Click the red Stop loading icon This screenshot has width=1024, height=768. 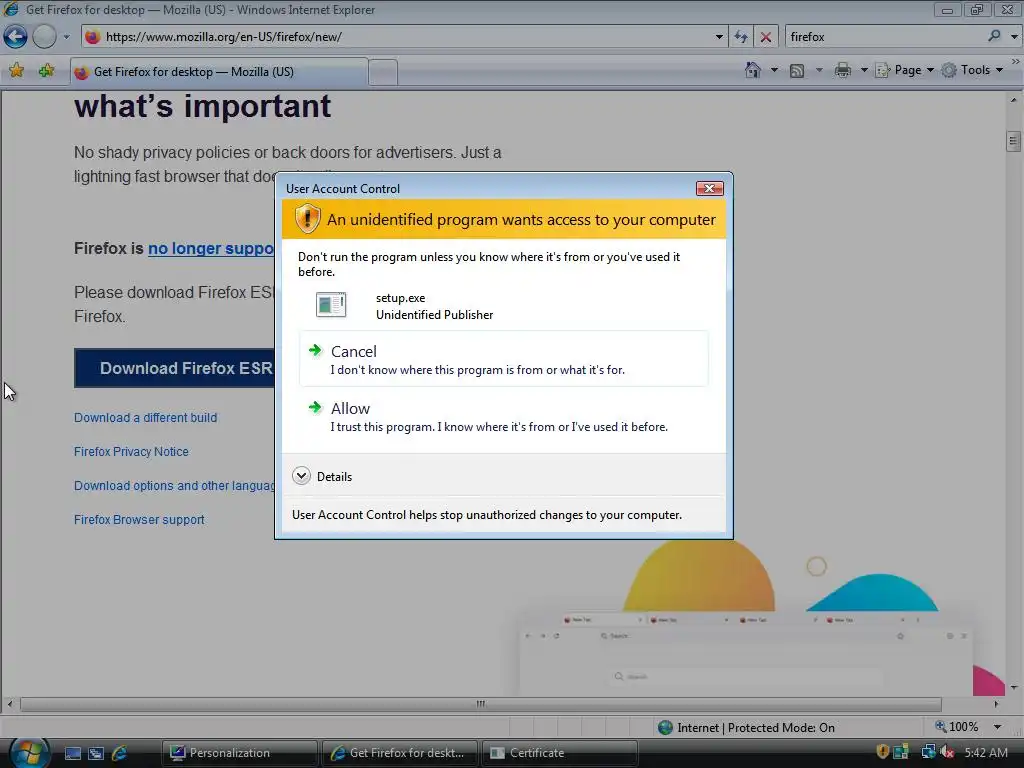tap(765, 37)
